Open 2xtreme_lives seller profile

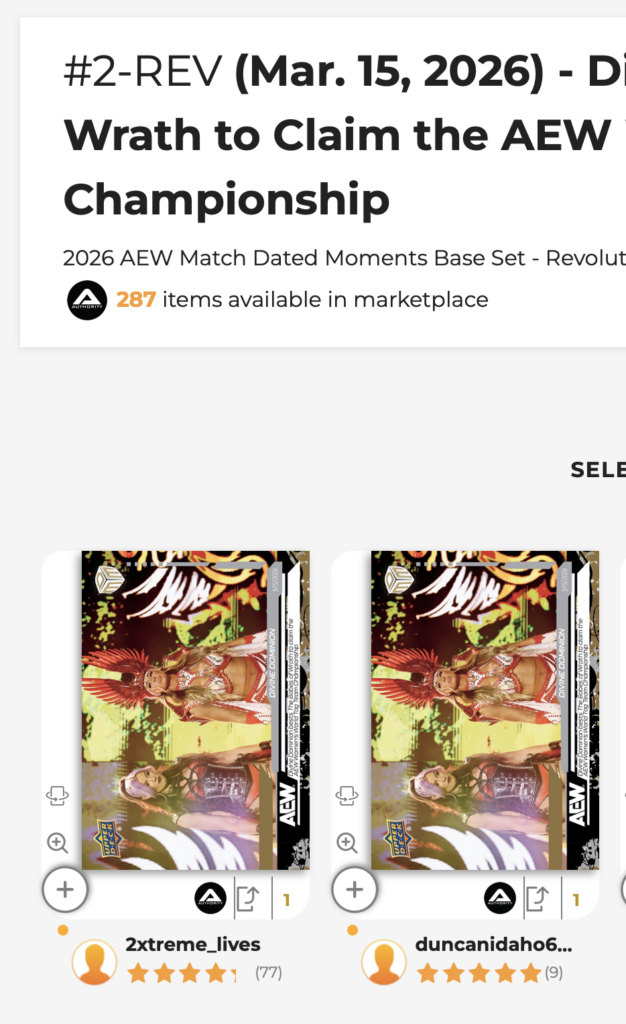click(x=193, y=945)
